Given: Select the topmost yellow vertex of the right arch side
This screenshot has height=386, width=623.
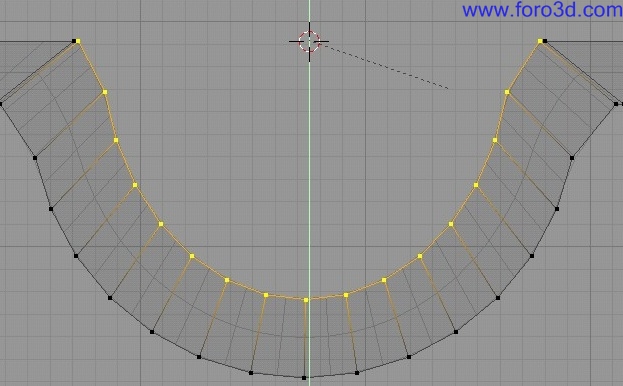Looking at the screenshot, I should point(540,41).
